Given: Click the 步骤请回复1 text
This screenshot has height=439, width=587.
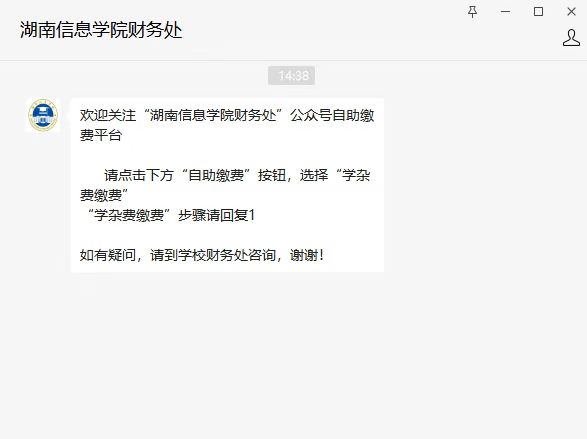Looking at the screenshot, I should coord(216,215).
